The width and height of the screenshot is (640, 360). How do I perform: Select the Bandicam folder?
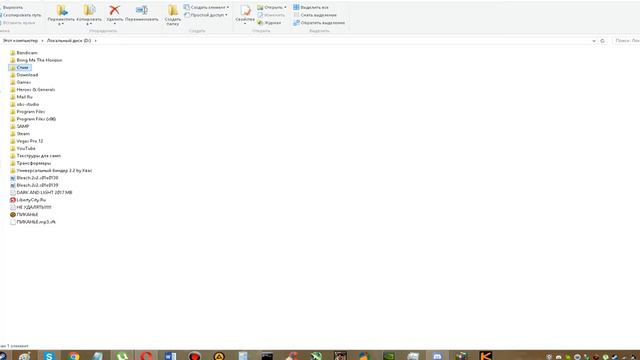point(23,53)
